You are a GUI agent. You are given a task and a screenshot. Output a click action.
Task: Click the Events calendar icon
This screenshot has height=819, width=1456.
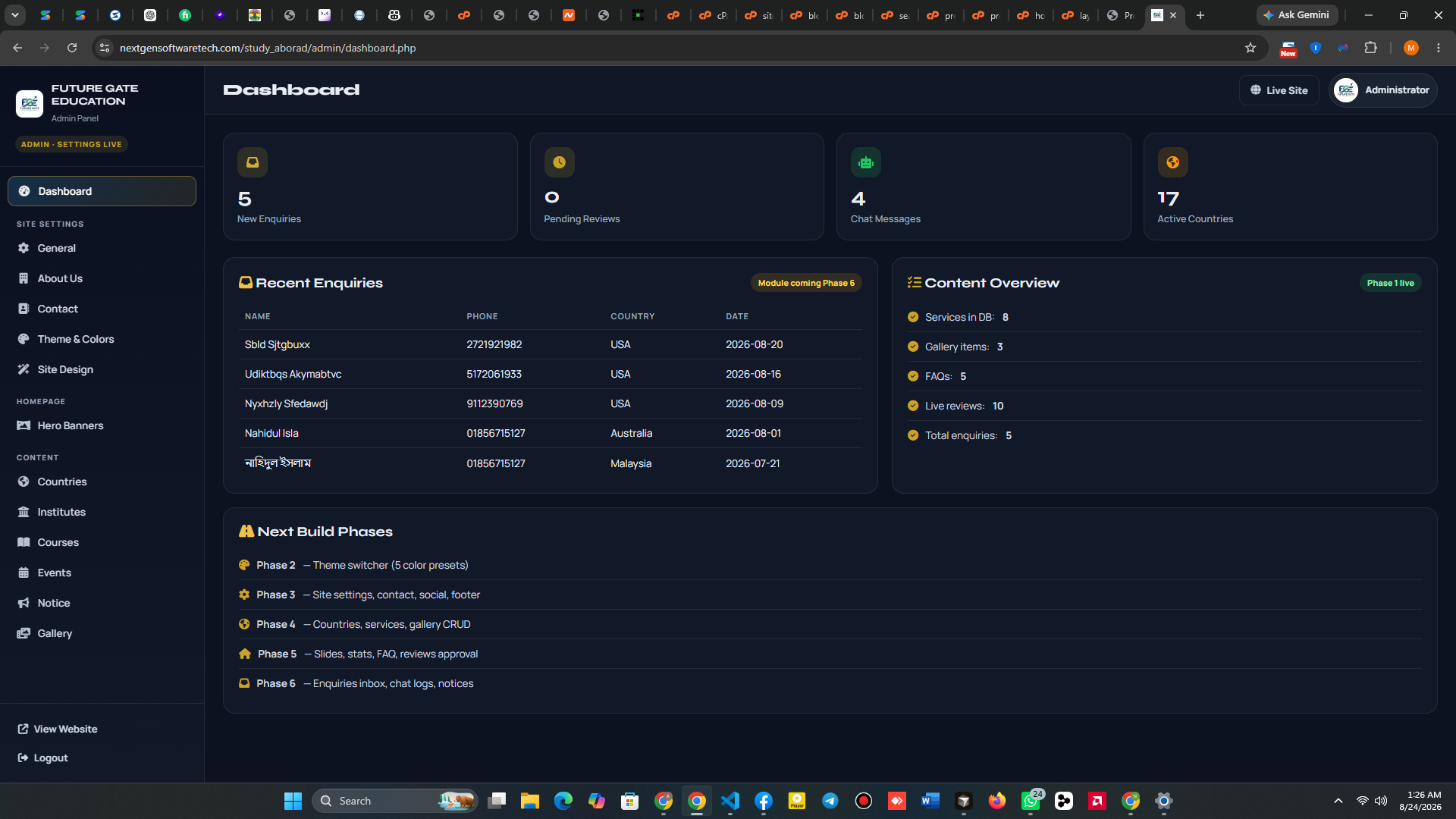pos(24,573)
